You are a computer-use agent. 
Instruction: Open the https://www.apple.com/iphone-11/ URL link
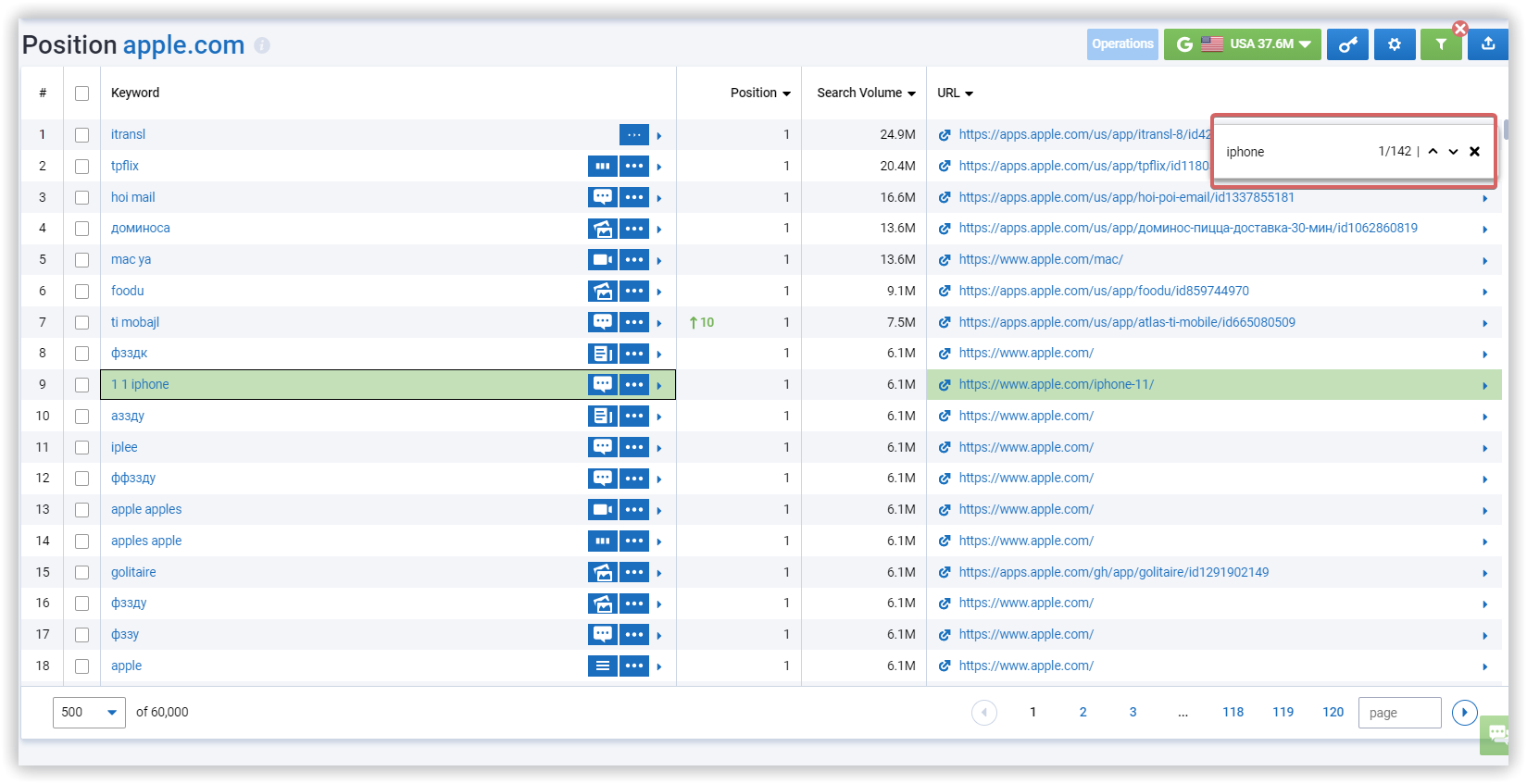[x=1057, y=384]
